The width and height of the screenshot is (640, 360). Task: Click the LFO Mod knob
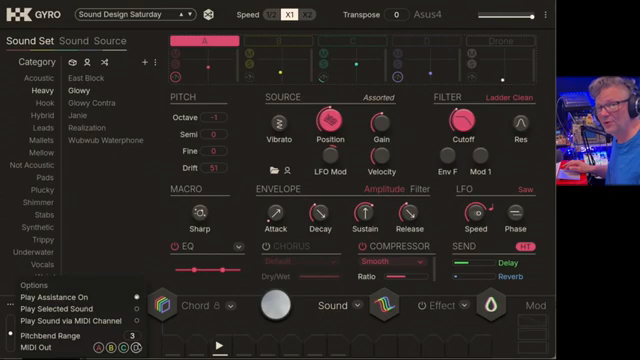pyautogui.click(x=330, y=156)
